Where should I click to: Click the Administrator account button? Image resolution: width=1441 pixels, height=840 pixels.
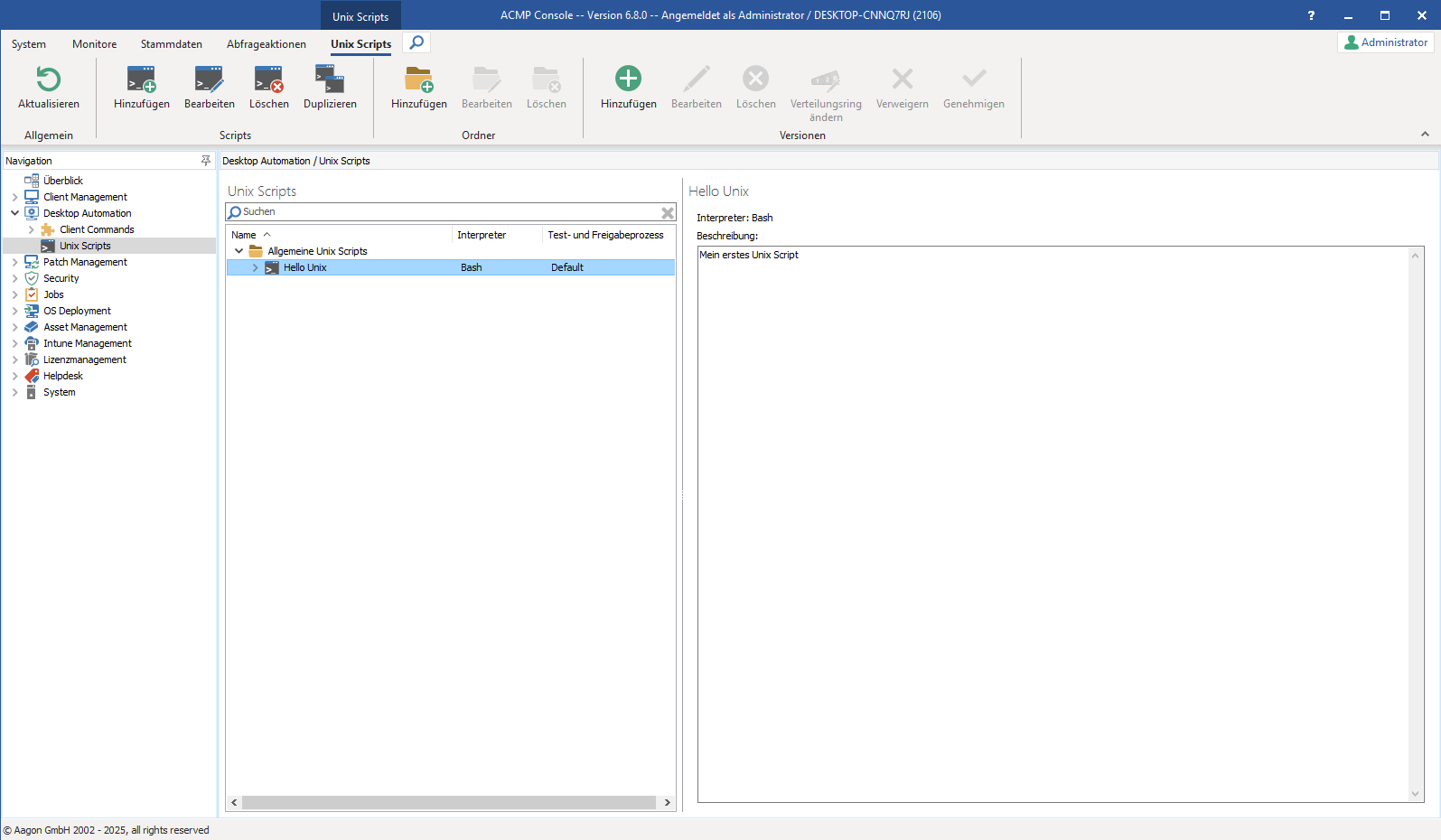coord(1386,42)
